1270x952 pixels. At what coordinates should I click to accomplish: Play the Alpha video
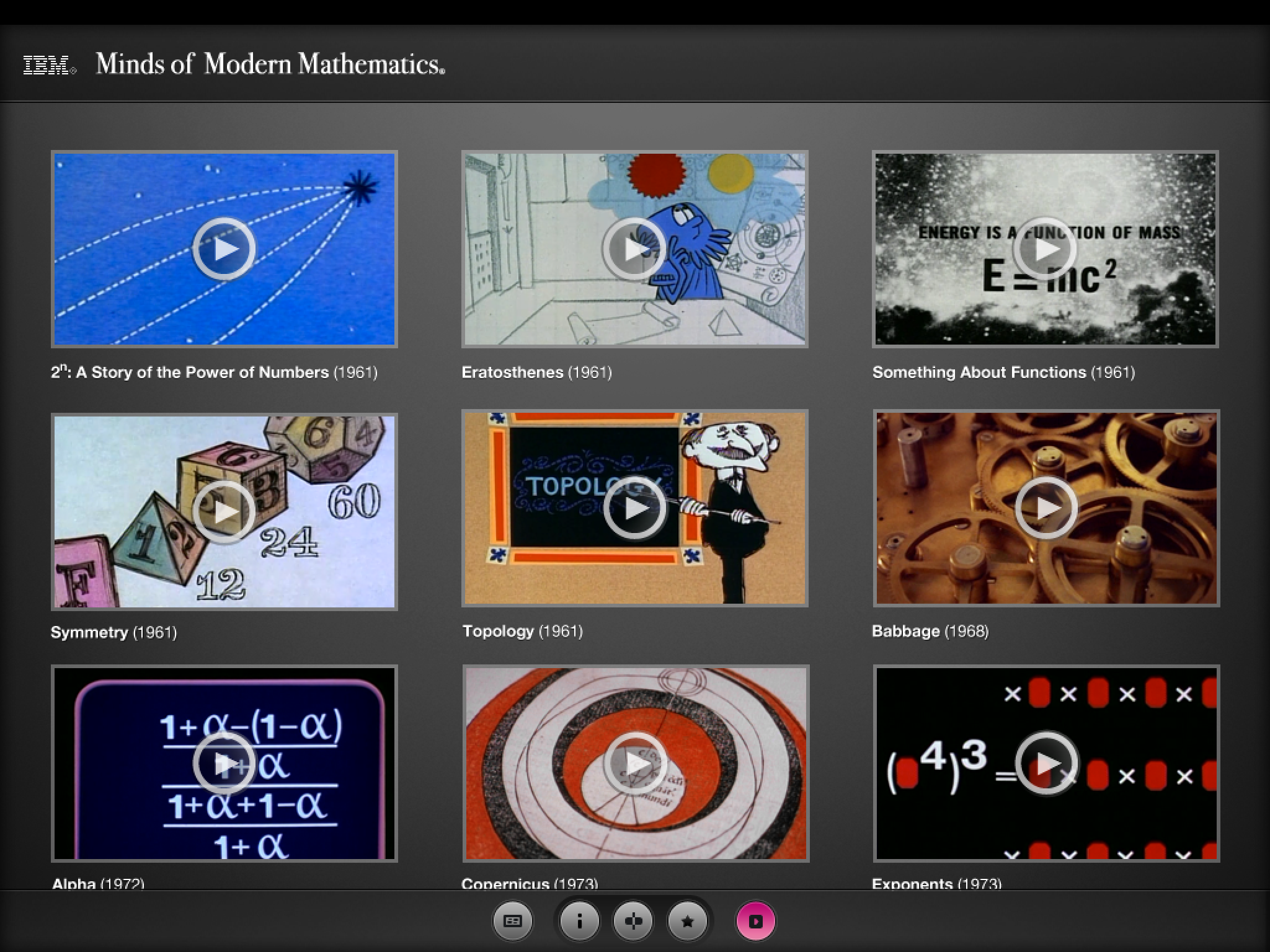point(224,764)
